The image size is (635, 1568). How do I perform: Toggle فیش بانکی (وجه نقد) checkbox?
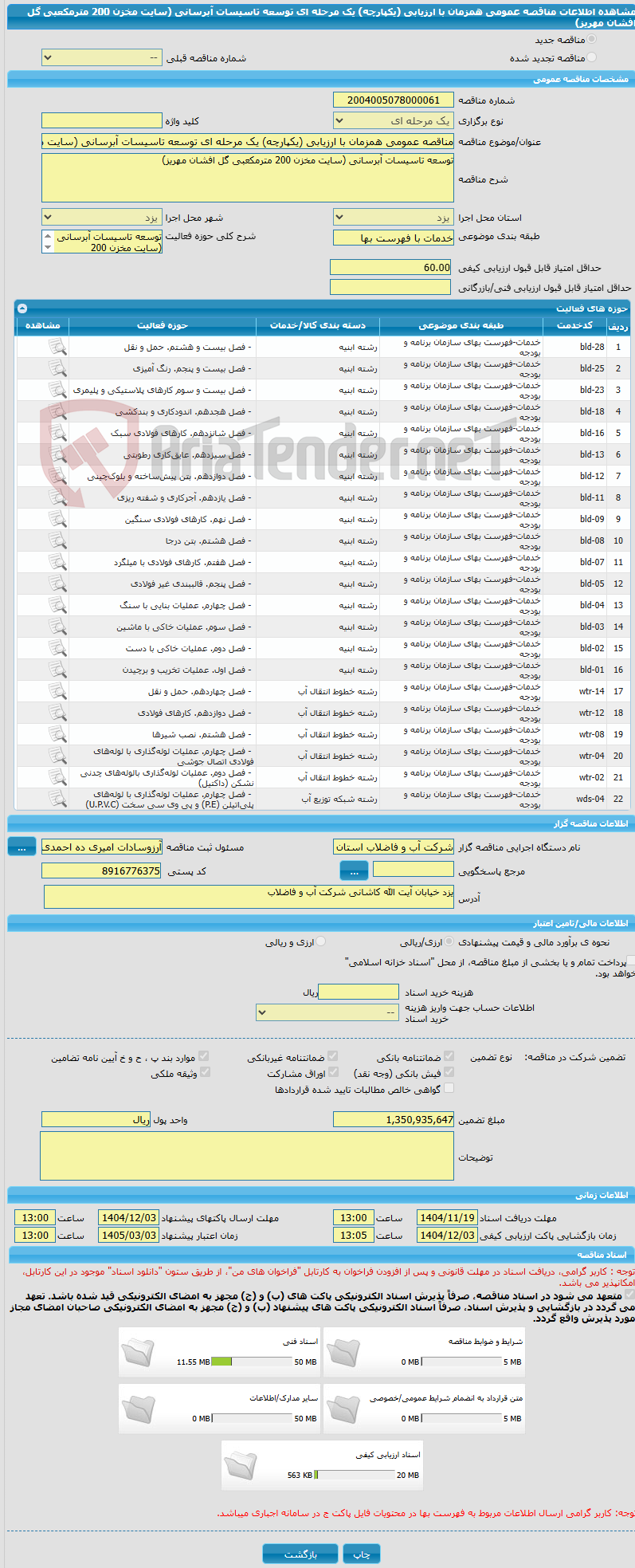449,1073
